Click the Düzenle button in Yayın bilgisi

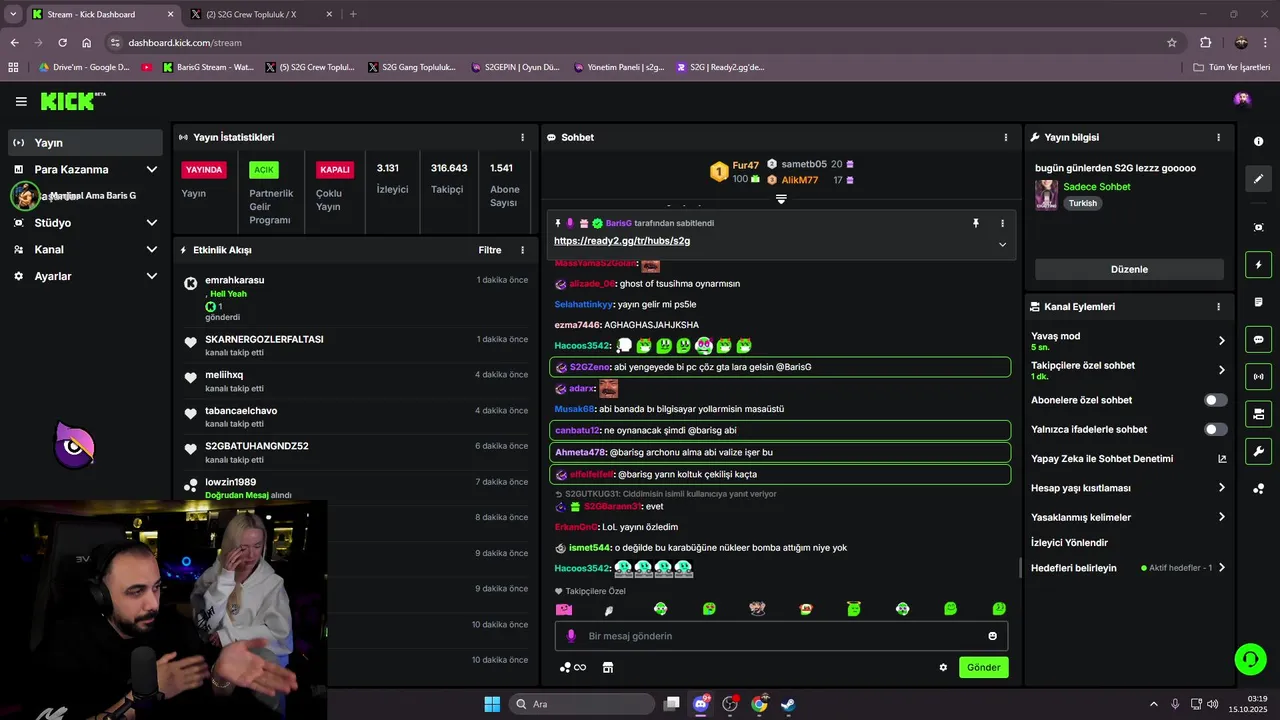click(1129, 269)
